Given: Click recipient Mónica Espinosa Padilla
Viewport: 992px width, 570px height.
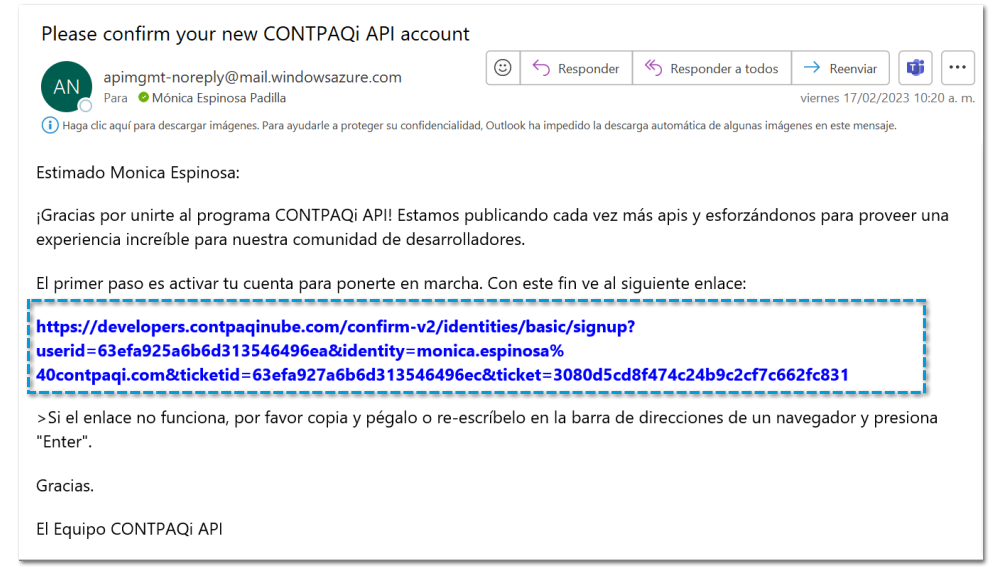Looking at the screenshot, I should click(219, 98).
